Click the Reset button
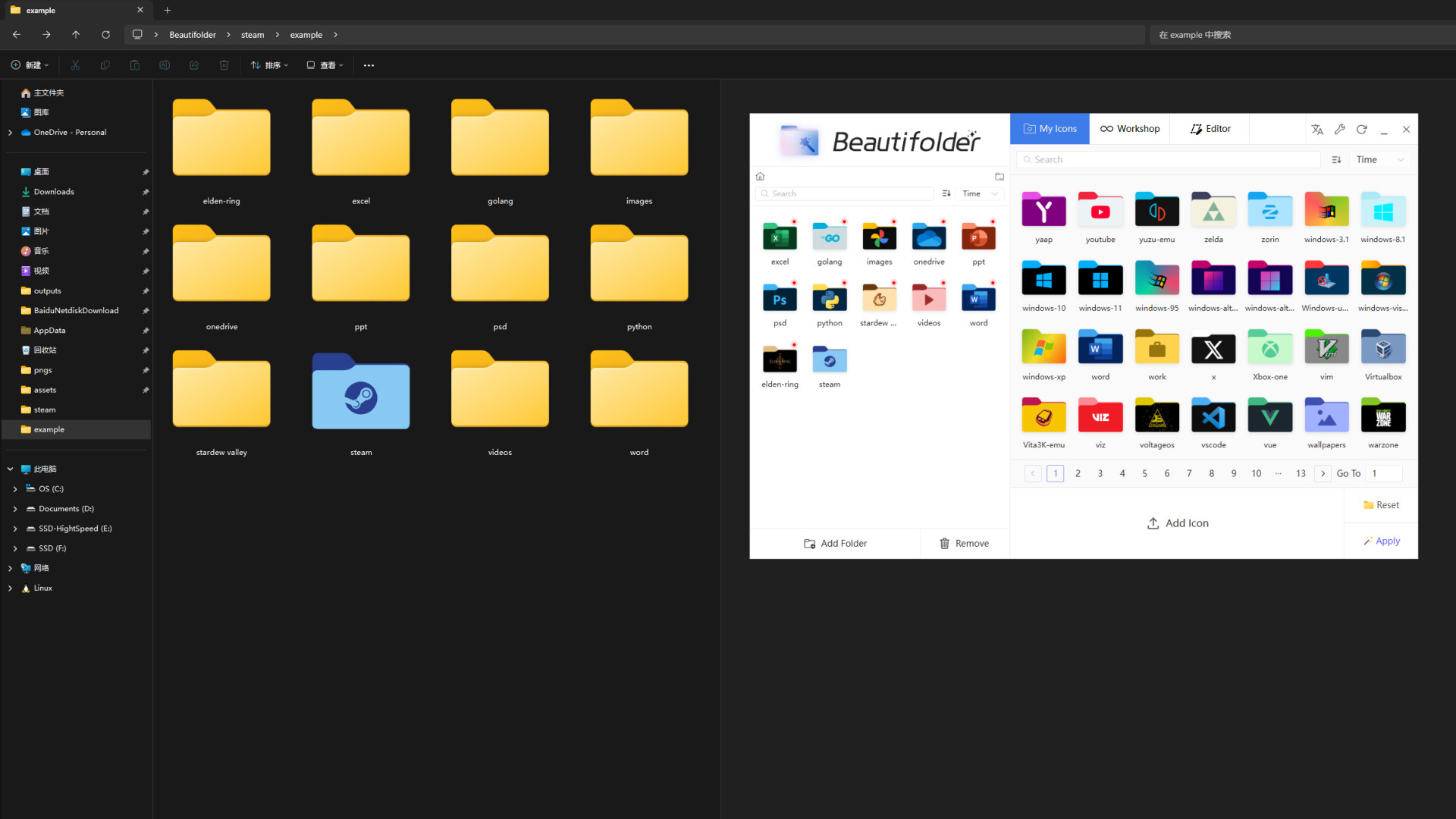Screen dimensions: 1456x819 pos(1382,504)
